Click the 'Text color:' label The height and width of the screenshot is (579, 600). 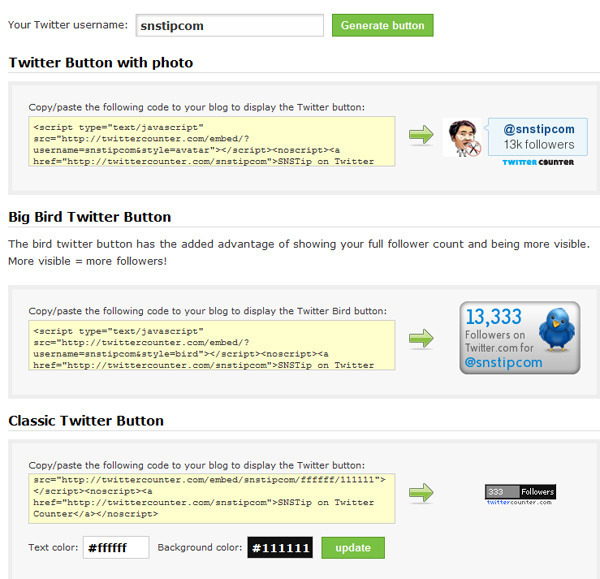point(53,547)
